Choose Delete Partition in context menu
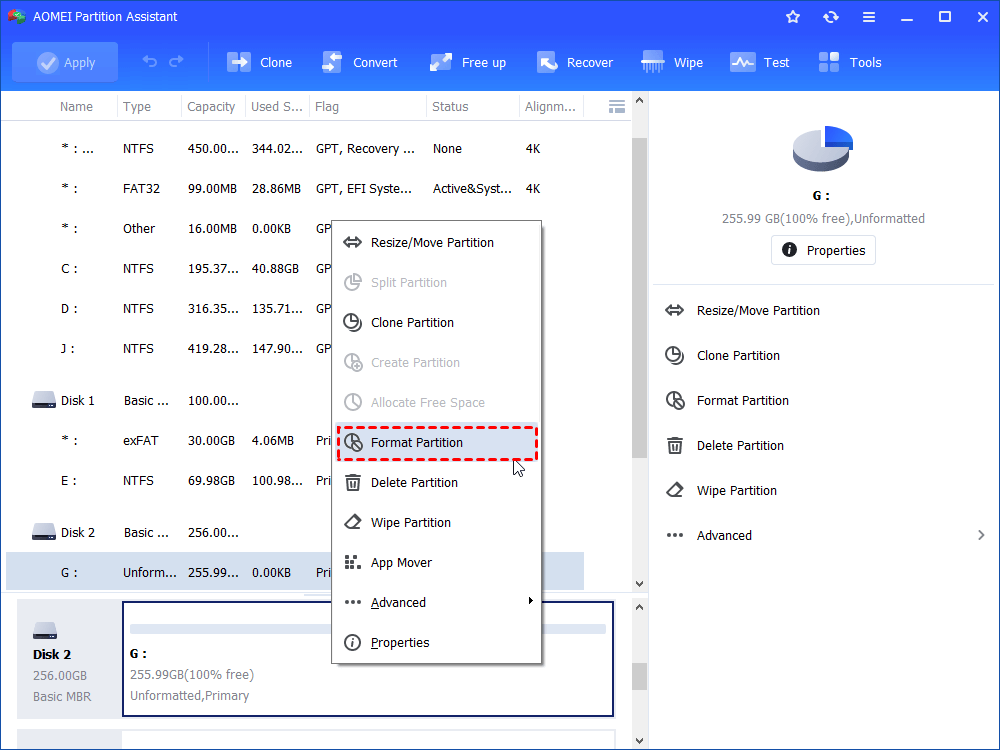1000x750 pixels. click(x=437, y=483)
